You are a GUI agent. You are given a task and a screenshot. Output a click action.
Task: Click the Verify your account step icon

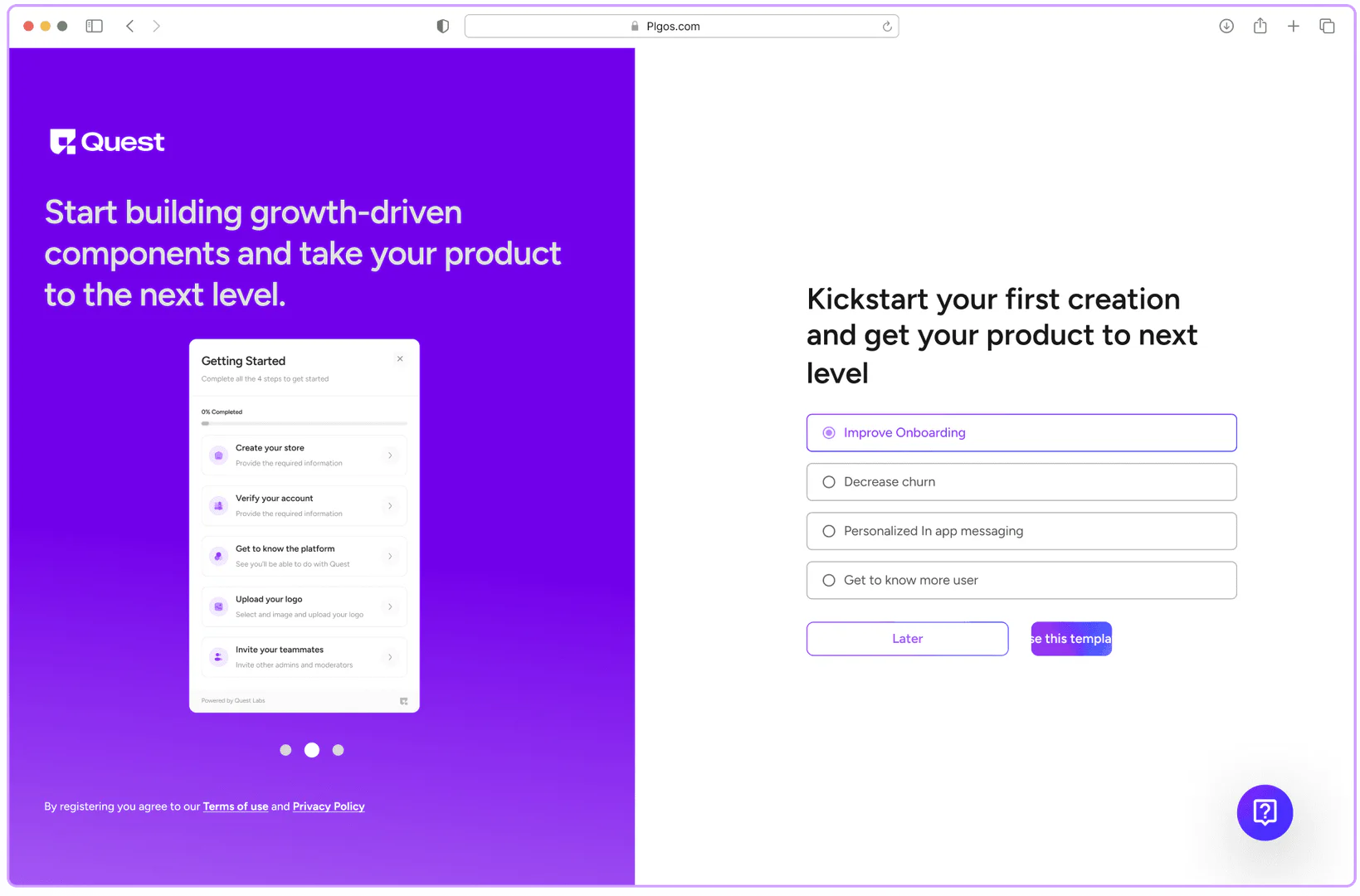click(217, 505)
